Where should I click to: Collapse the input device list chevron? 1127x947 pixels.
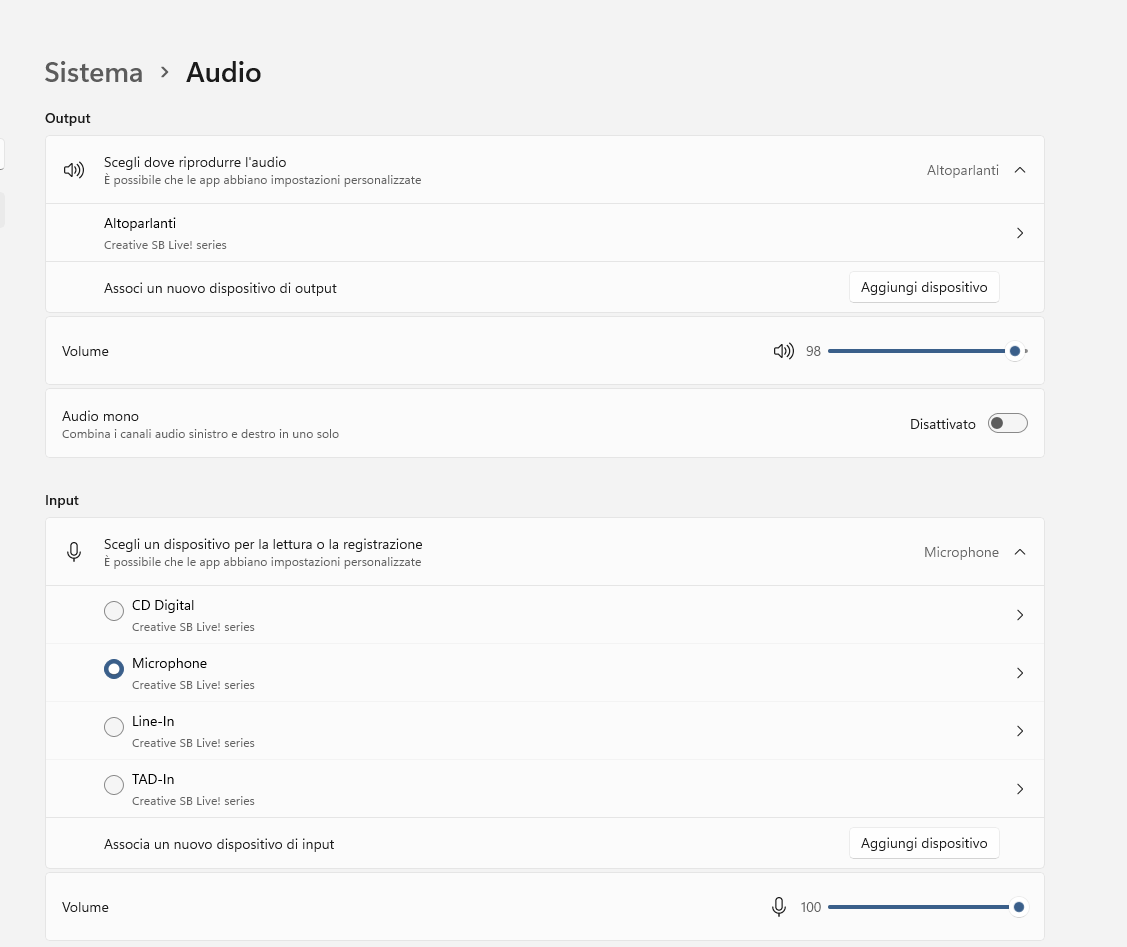point(1020,552)
